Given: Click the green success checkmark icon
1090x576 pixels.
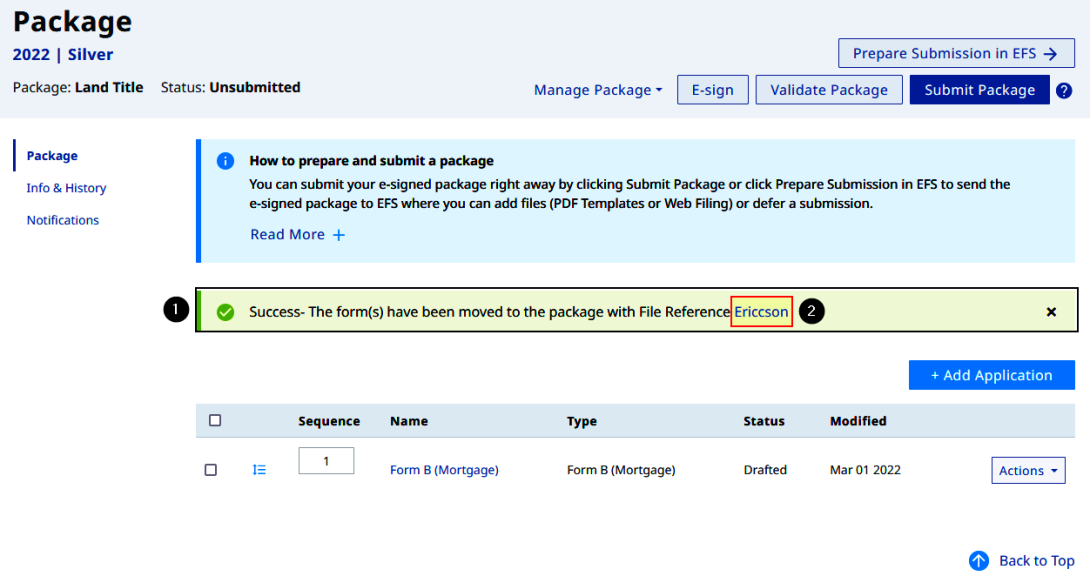Looking at the screenshot, I should [x=225, y=311].
